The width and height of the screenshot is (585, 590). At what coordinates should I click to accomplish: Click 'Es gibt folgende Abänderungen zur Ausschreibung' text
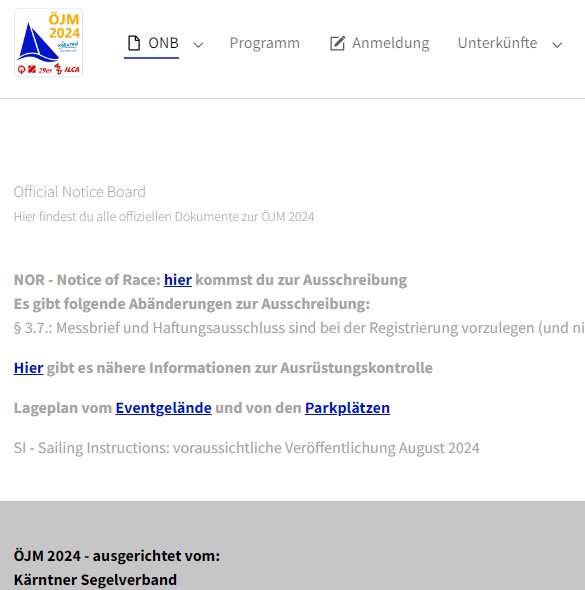[192, 304]
